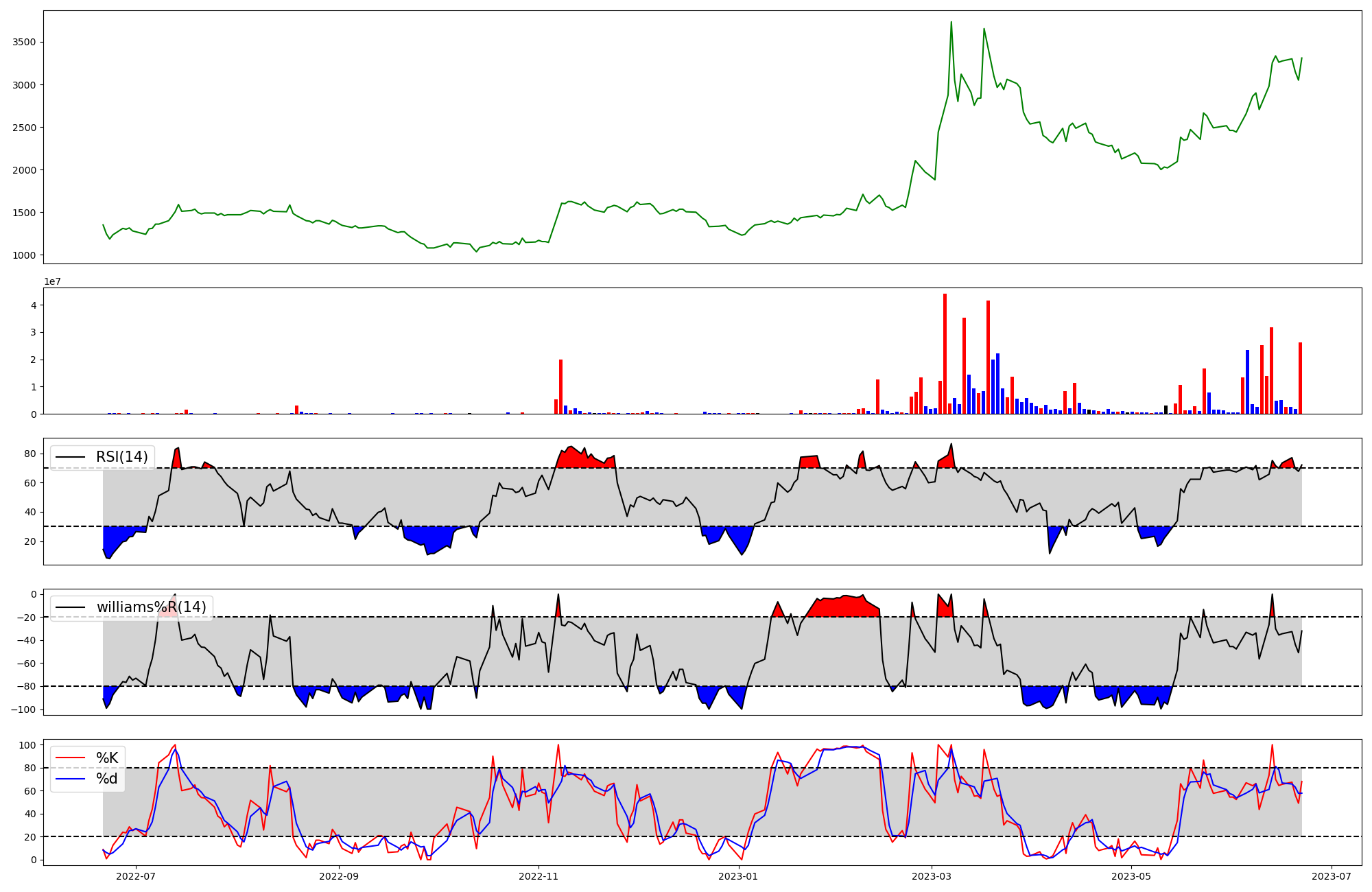This screenshot has height=892, width=1372.
Task: Click the red %K legend line swatch
Action: coord(70,758)
